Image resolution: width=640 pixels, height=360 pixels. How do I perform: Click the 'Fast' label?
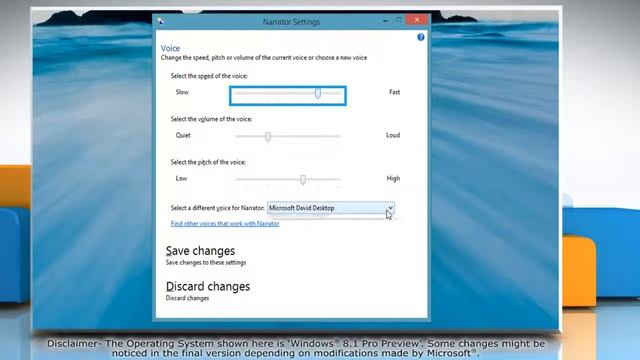pyautogui.click(x=394, y=92)
